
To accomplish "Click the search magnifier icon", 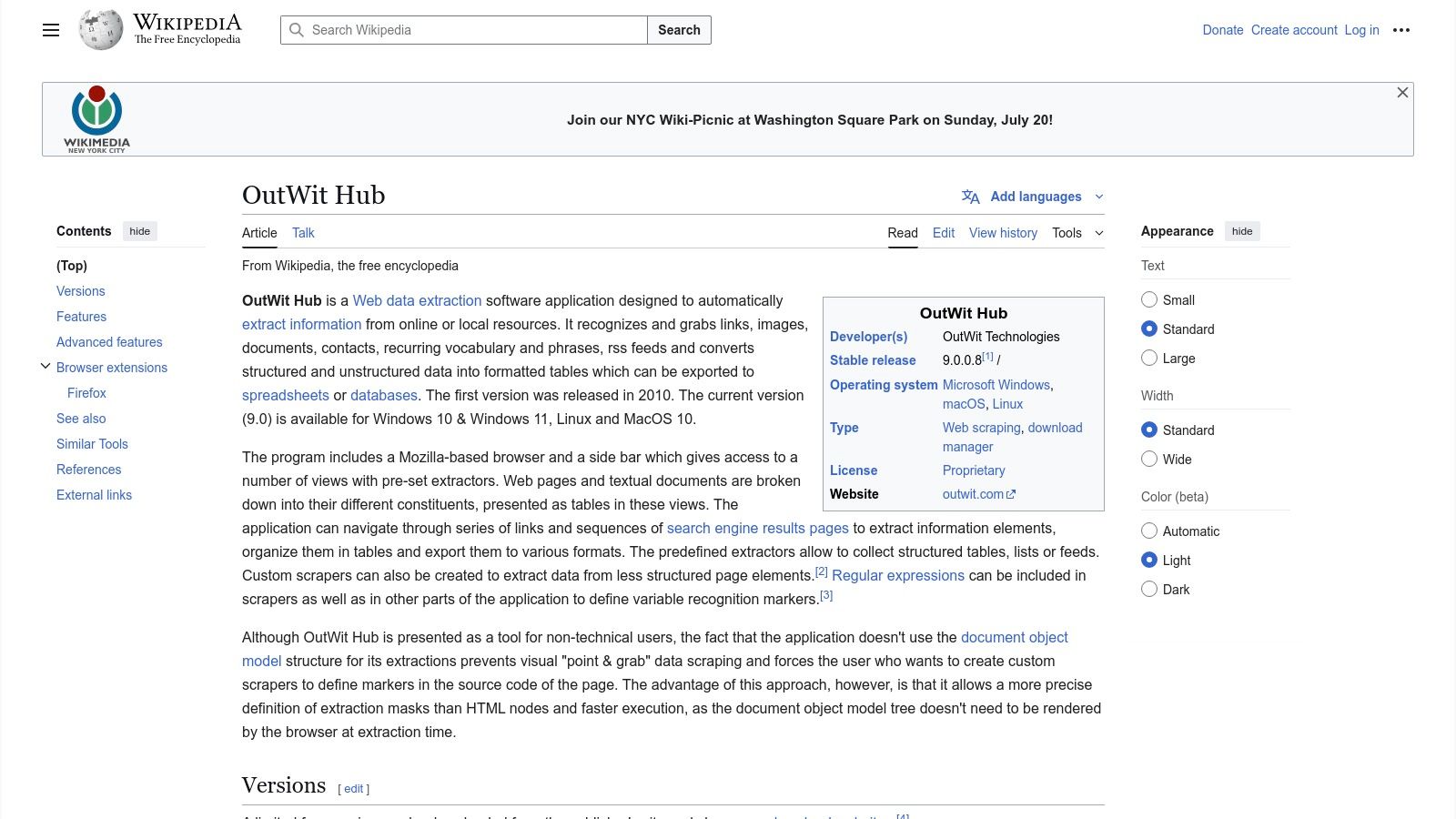I will click(296, 30).
